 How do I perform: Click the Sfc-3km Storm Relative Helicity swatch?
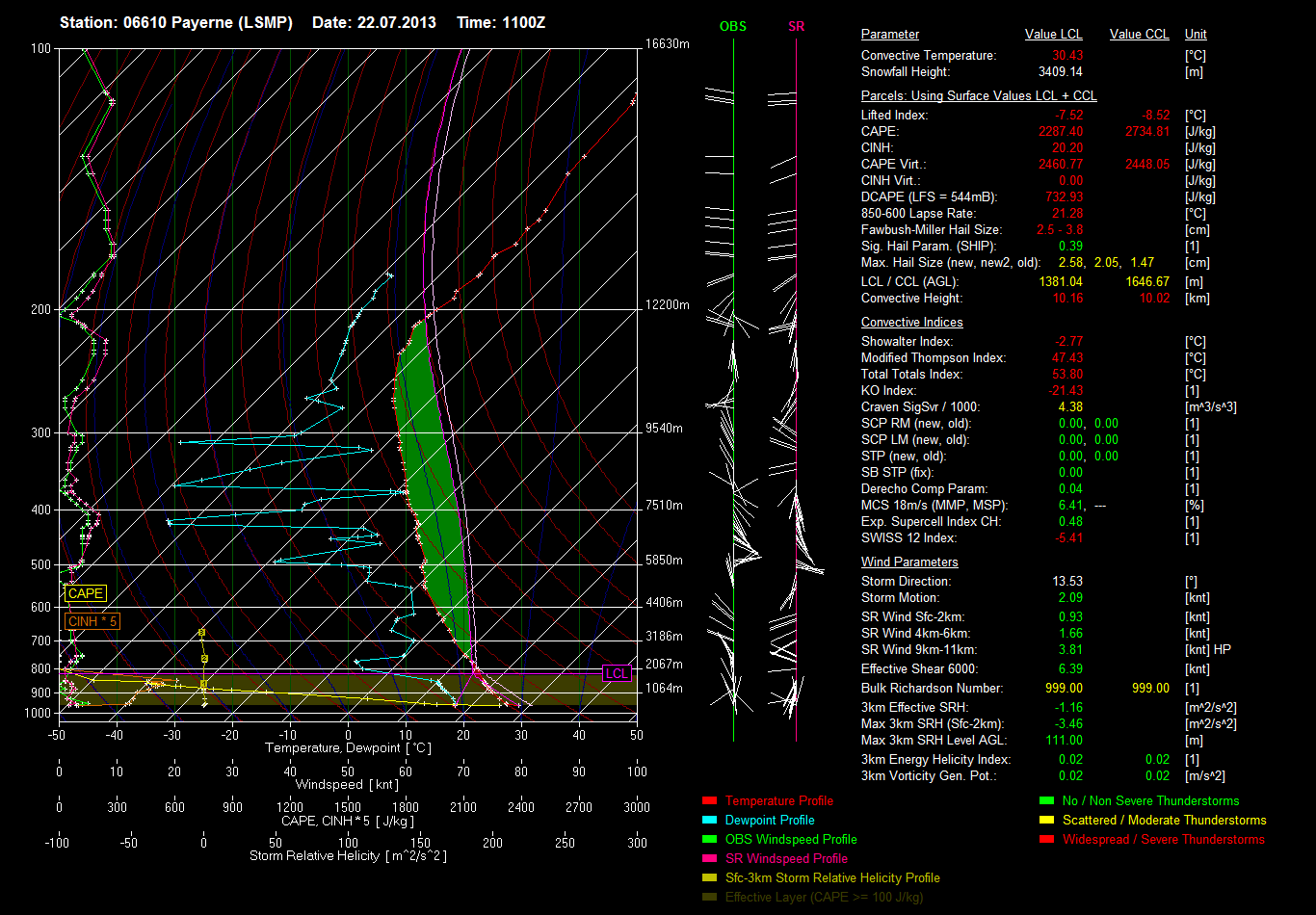(x=710, y=878)
